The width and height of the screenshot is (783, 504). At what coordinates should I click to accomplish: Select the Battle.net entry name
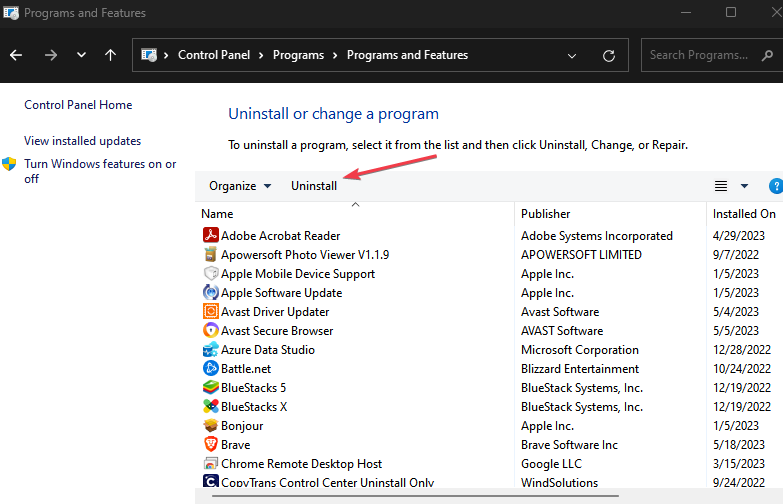[x=246, y=369]
